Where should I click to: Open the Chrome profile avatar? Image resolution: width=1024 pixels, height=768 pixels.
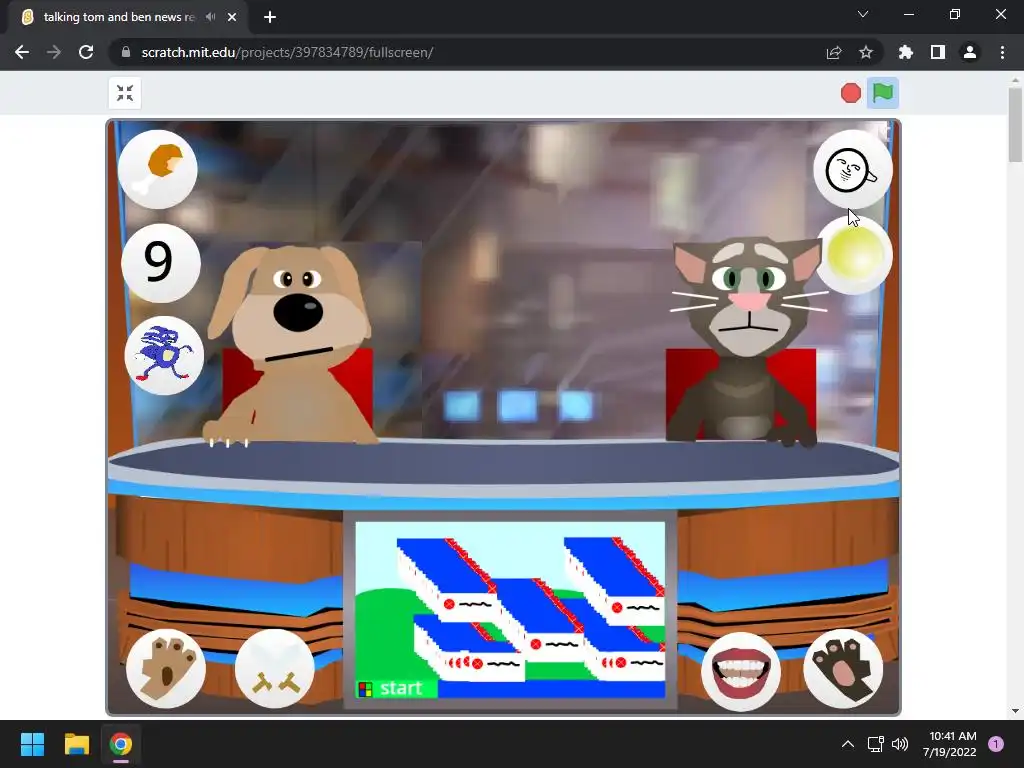(x=970, y=52)
